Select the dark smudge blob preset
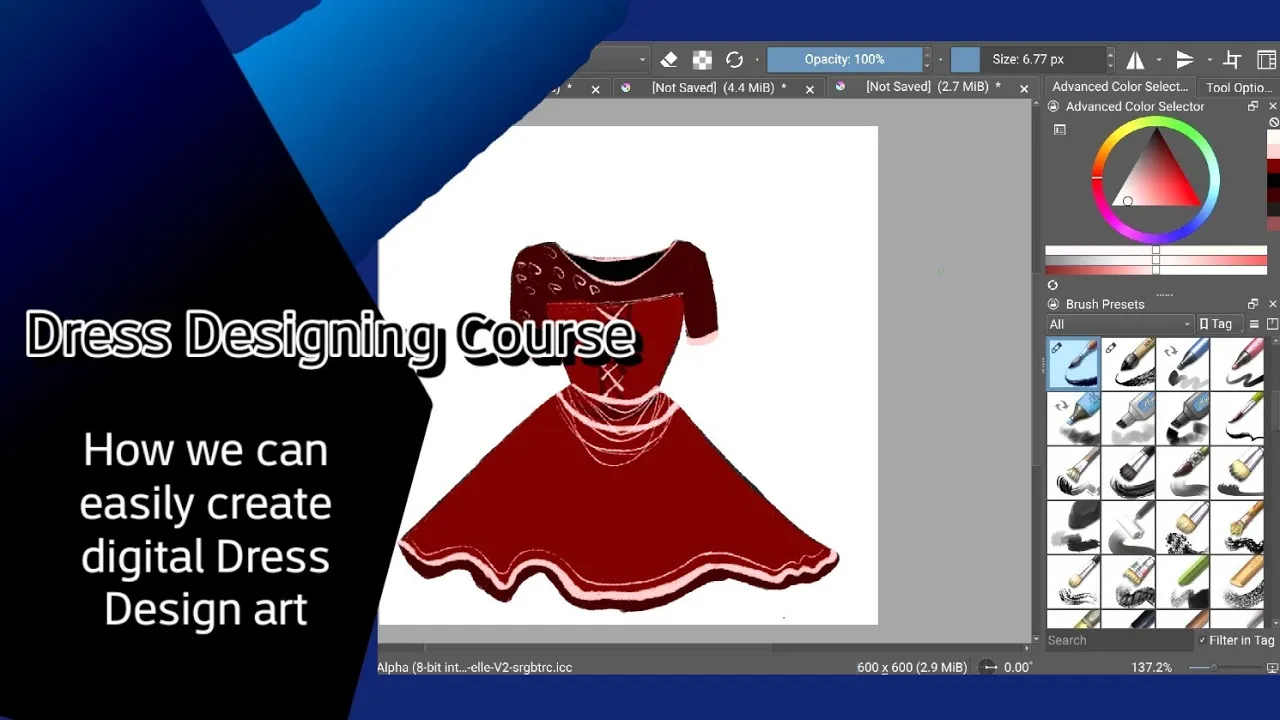This screenshot has width=1280, height=720. 1073,528
